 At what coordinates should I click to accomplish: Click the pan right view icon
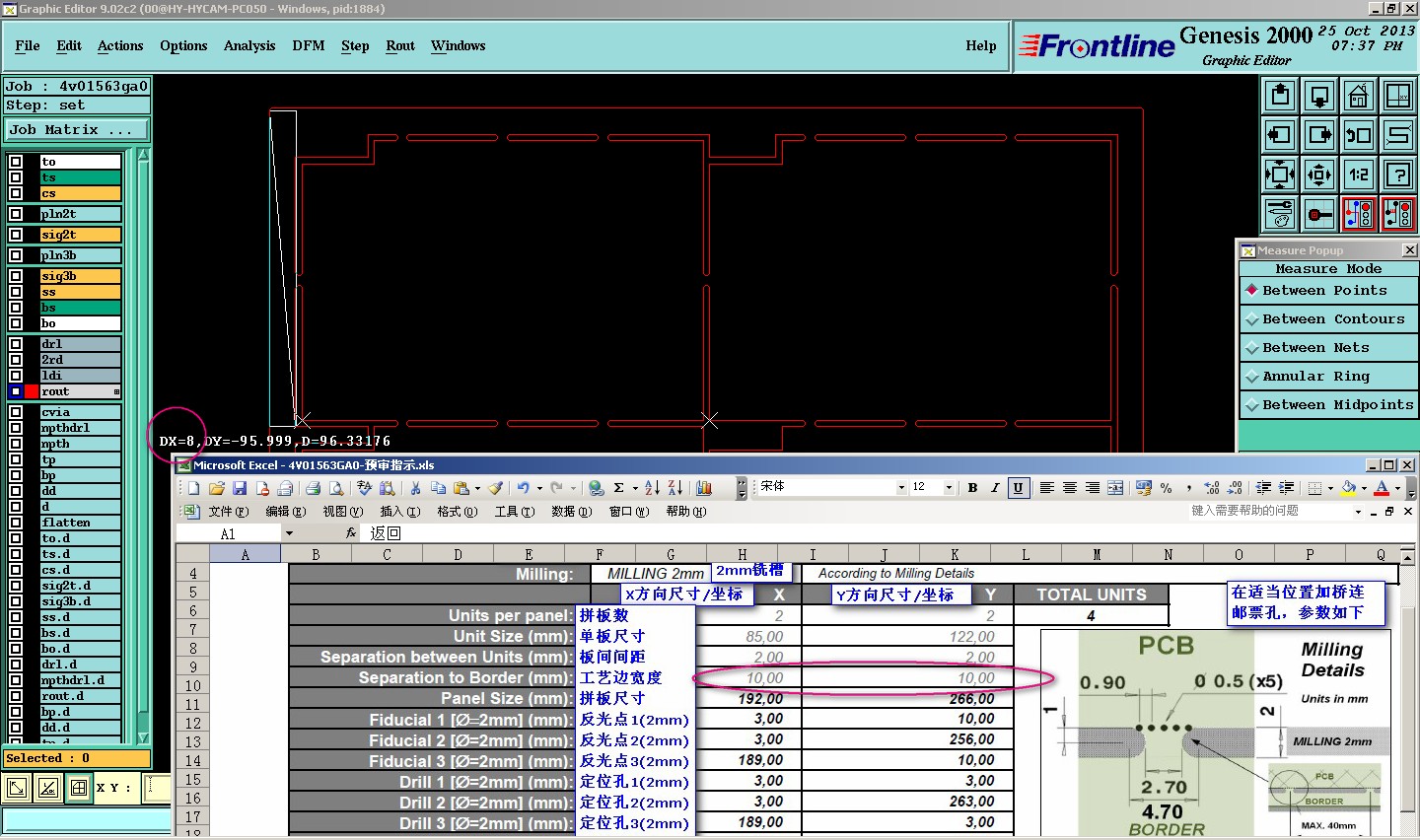click(1319, 135)
